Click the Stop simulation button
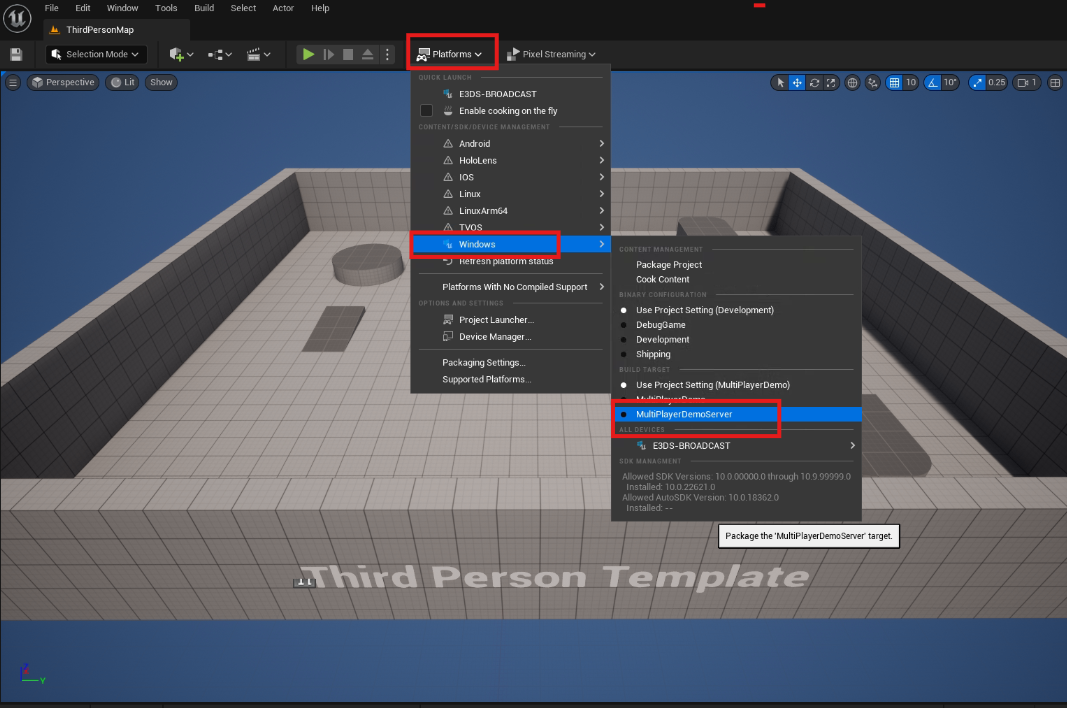 348,54
